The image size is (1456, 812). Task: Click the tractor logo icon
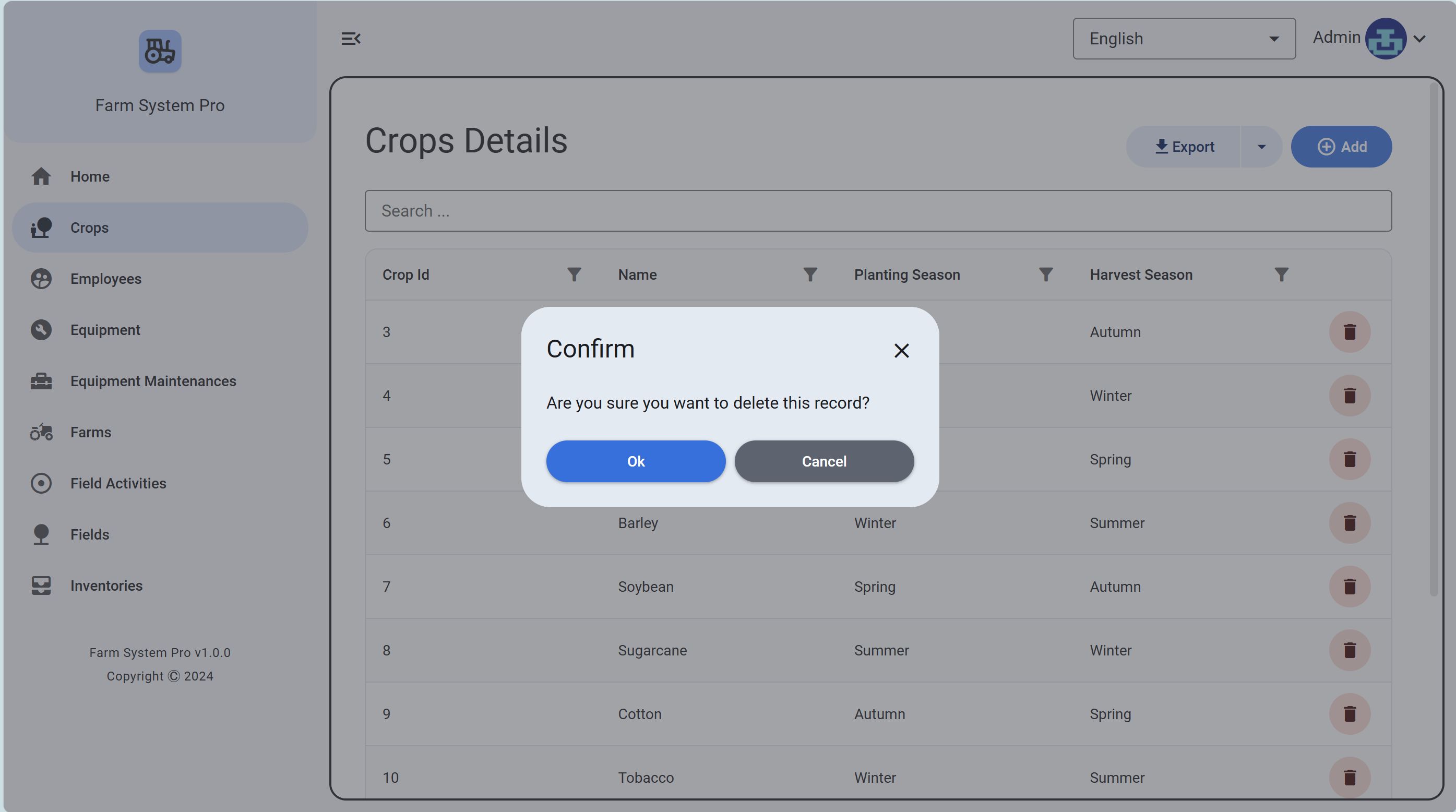pos(160,51)
